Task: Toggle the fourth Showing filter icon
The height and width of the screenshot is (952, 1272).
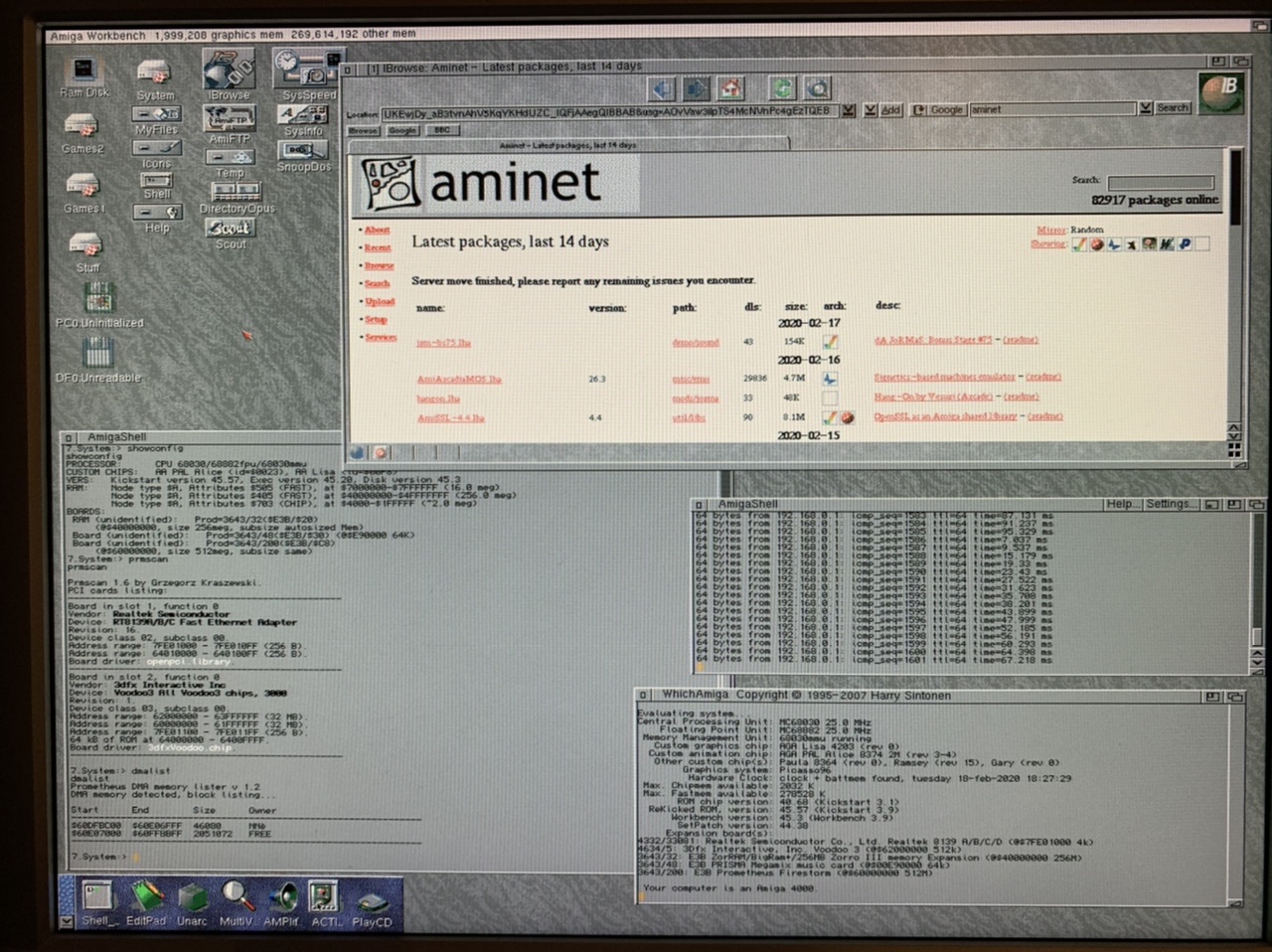Action: pos(1132,243)
